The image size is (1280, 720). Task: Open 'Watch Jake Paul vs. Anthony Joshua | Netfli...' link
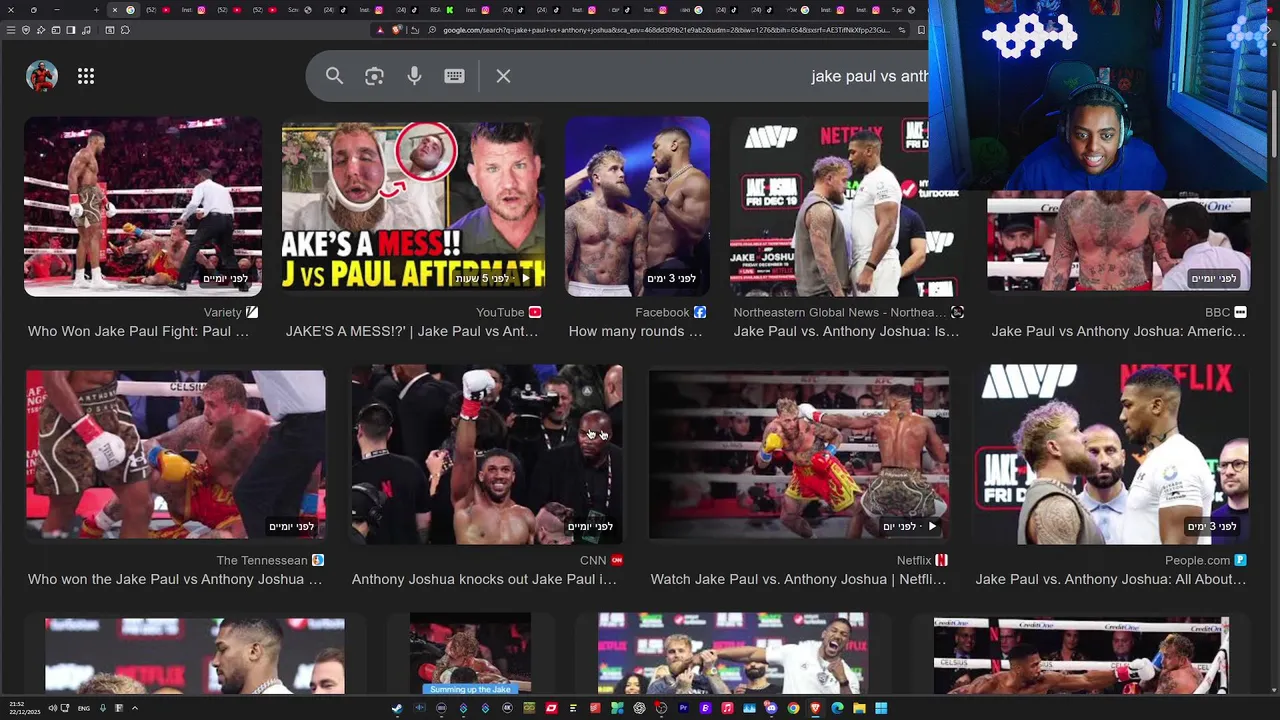(x=798, y=579)
